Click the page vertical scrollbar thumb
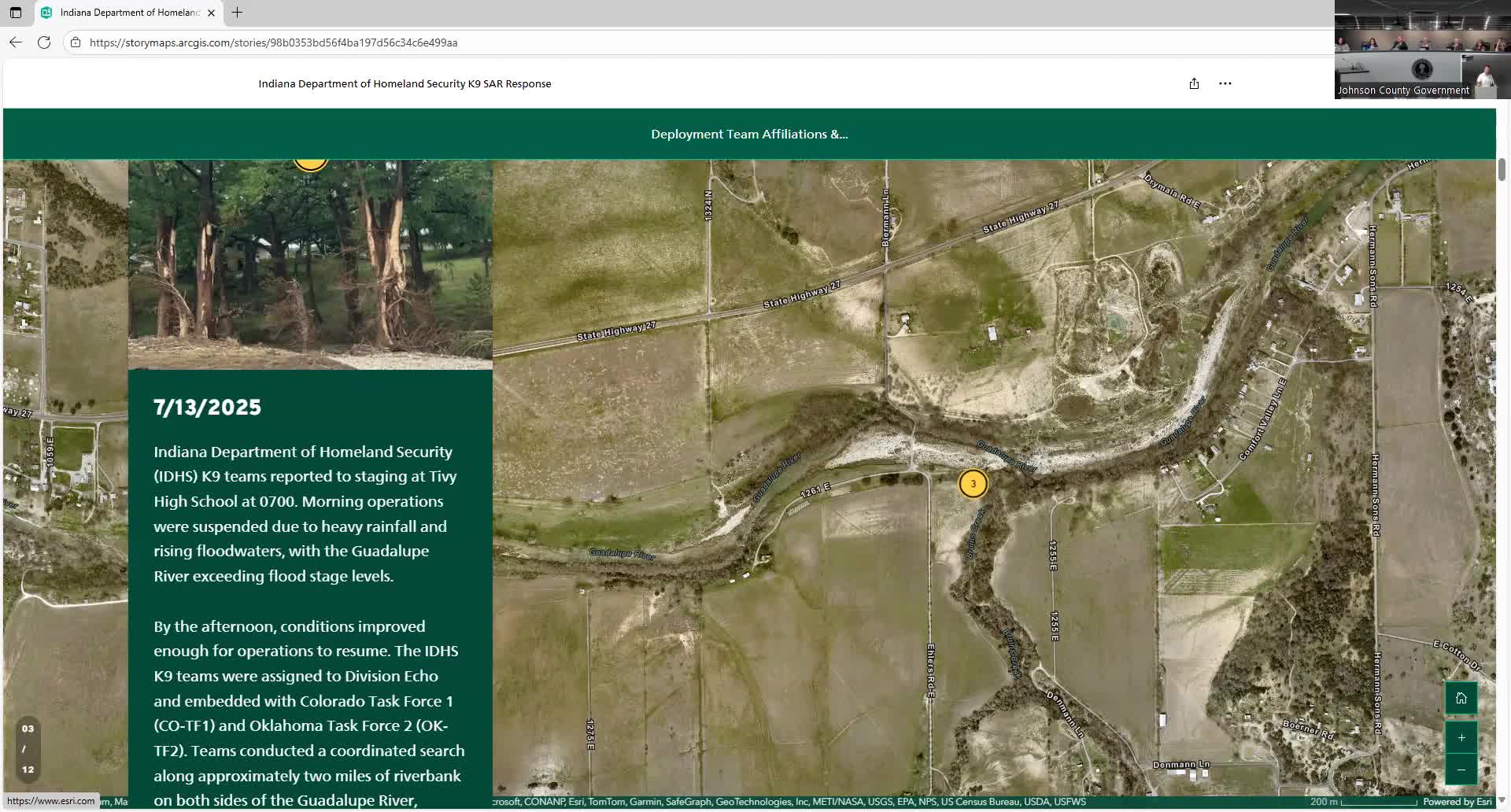1511x812 pixels. coord(1502,169)
